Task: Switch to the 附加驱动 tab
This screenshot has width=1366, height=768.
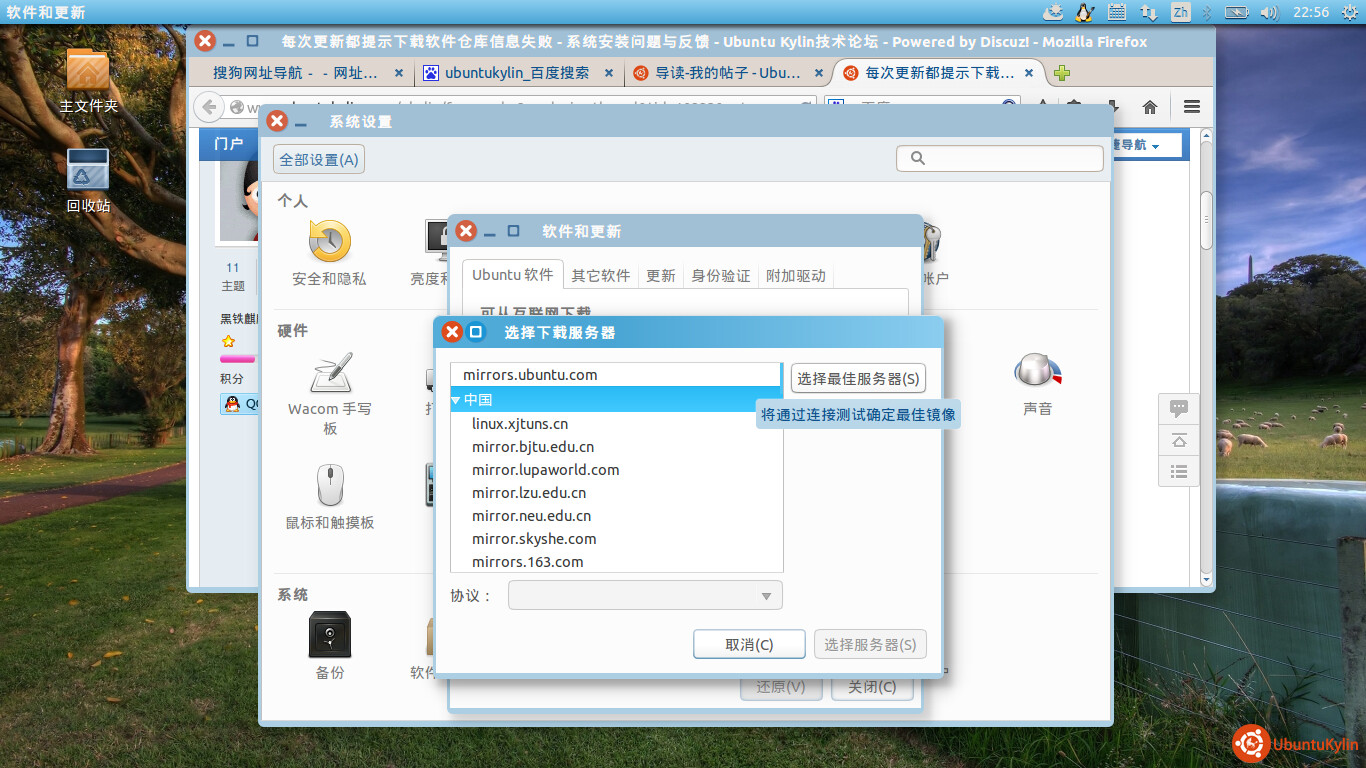Action: point(796,276)
